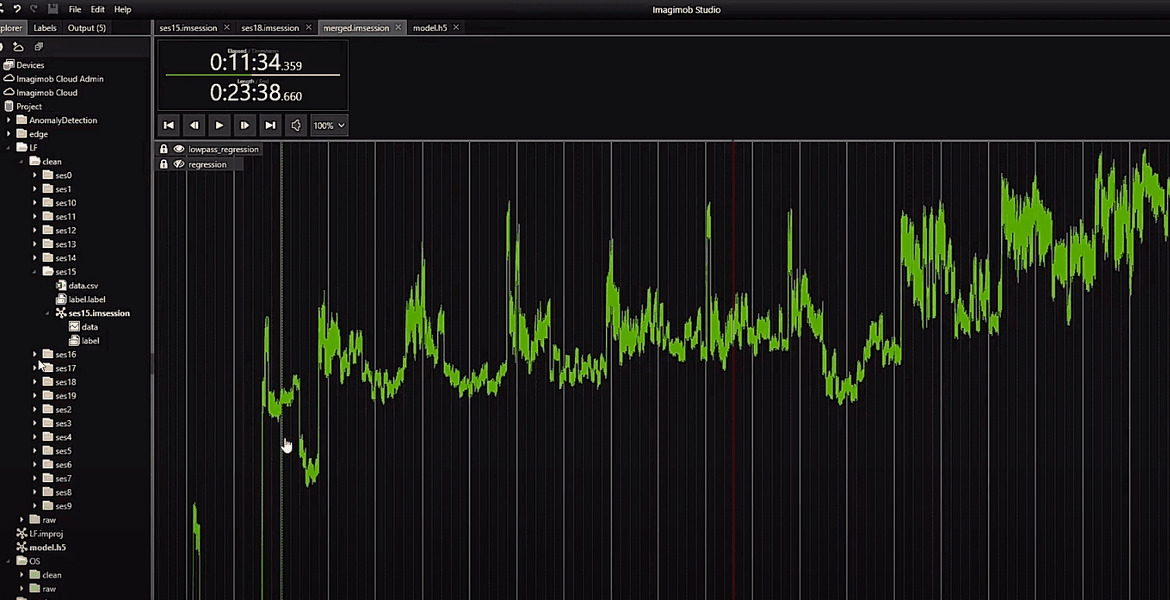
Task: Open the 100% playback speed dropdown
Action: [329, 125]
